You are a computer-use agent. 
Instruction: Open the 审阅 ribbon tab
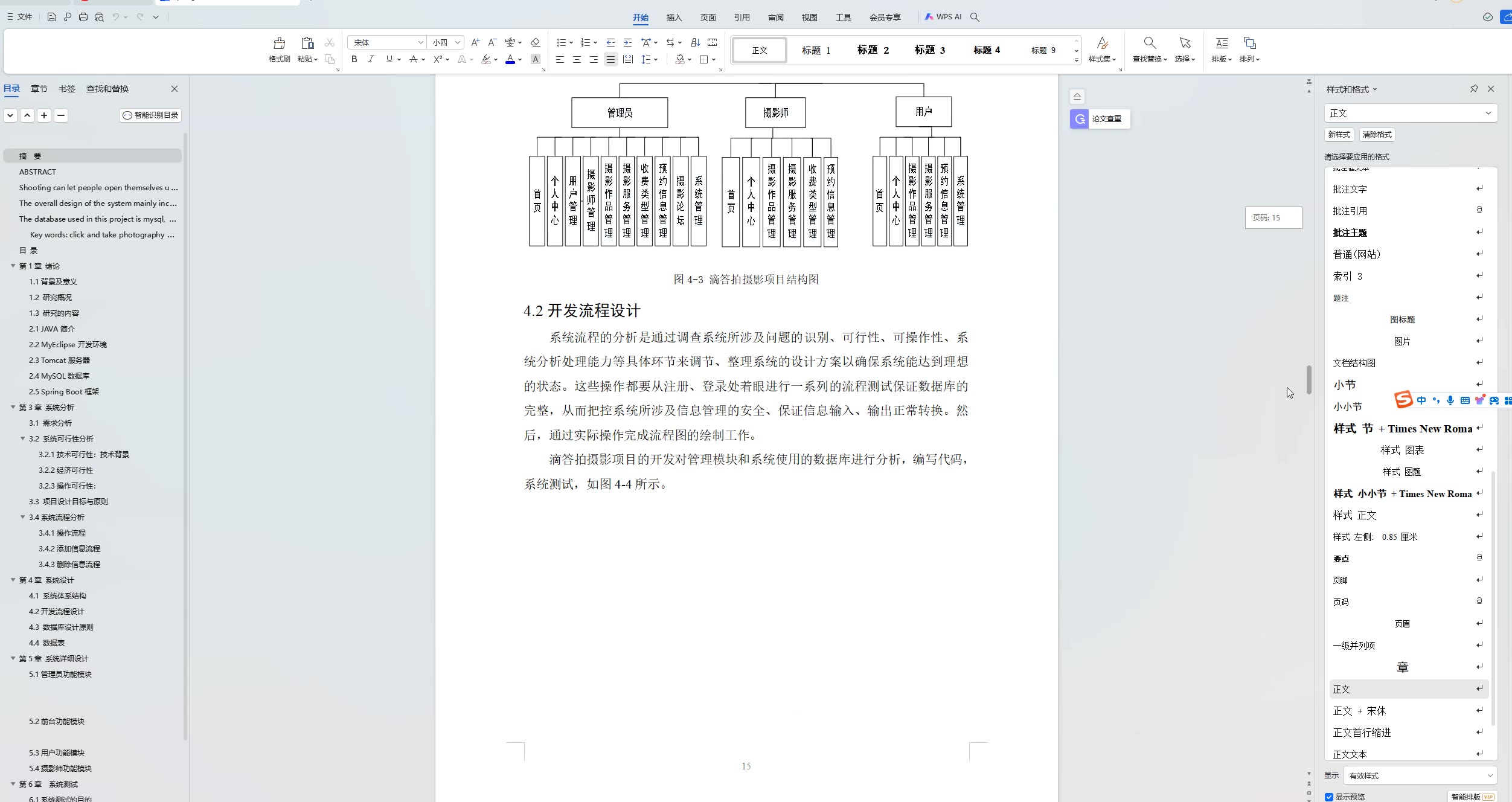point(775,18)
